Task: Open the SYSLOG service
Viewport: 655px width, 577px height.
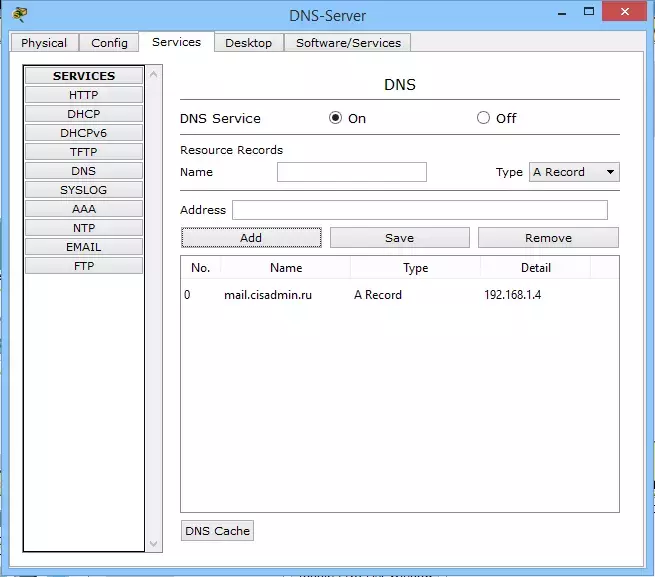Action: pyautogui.click(x=84, y=190)
